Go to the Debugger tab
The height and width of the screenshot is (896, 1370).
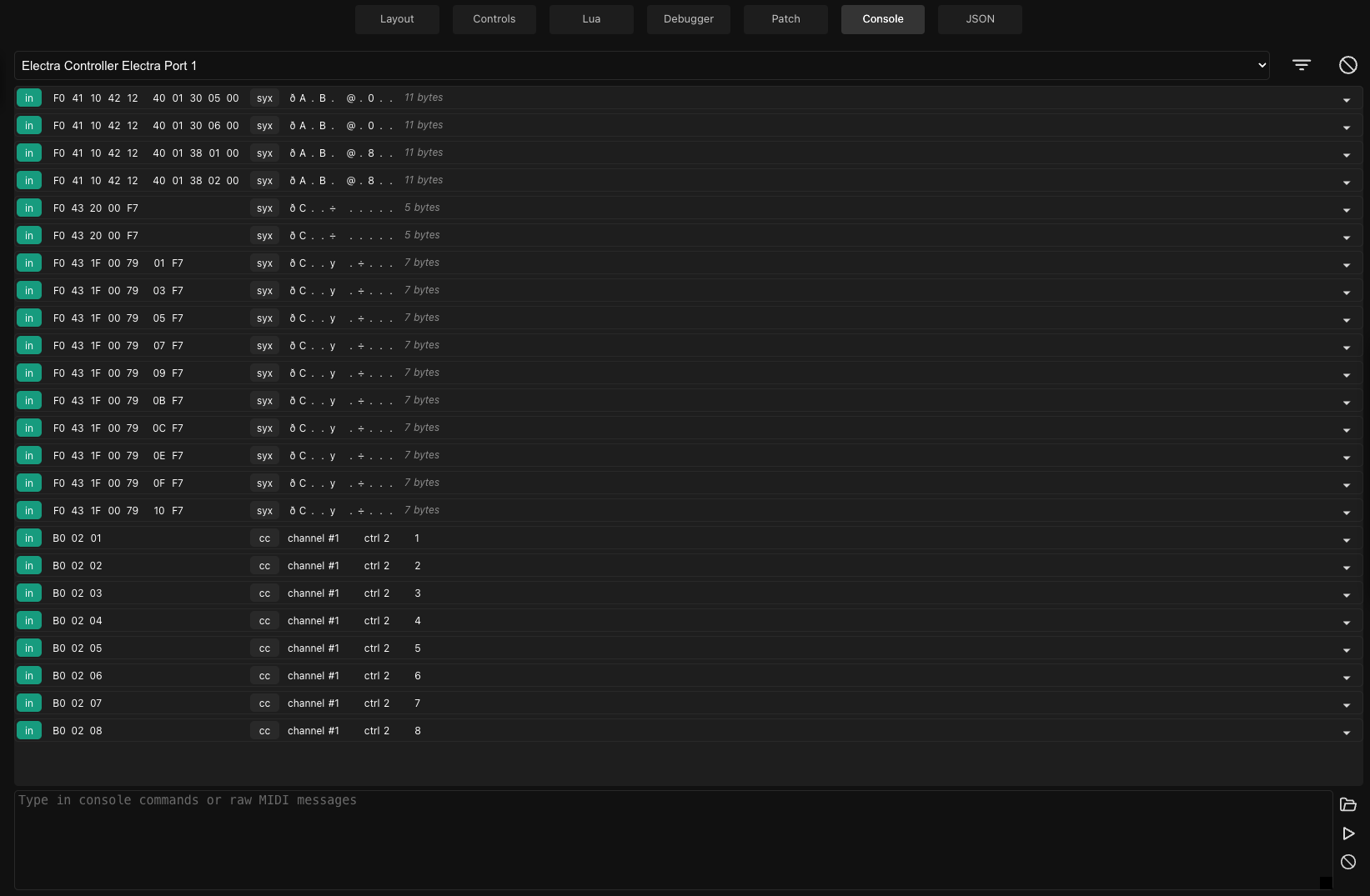coord(688,19)
